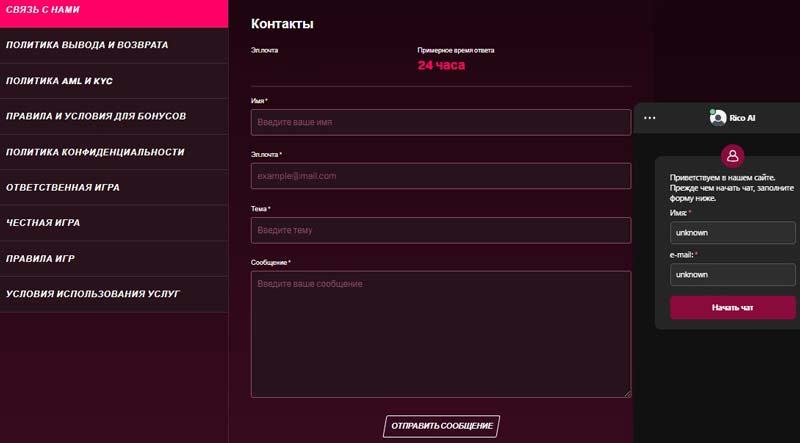Click the chat widget Имя input
This screenshot has height=443, width=800.
pyautogui.click(x=732, y=232)
